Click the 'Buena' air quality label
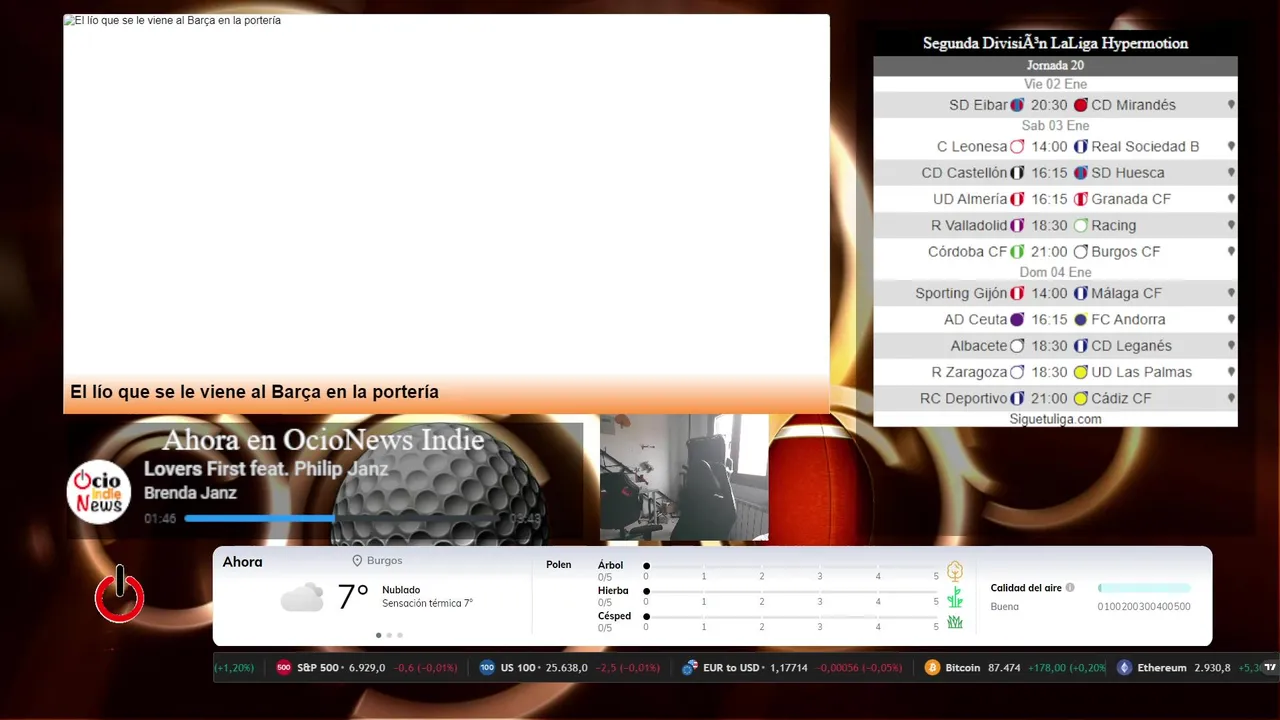The width and height of the screenshot is (1280, 720). (1004, 607)
